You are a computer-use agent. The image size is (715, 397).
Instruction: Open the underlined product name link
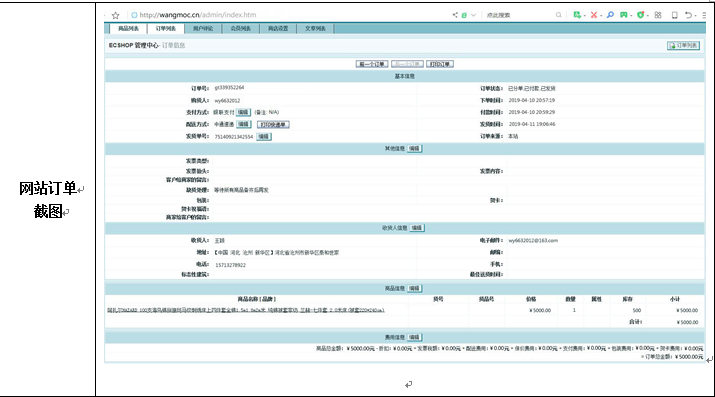pyautogui.click(x=246, y=310)
